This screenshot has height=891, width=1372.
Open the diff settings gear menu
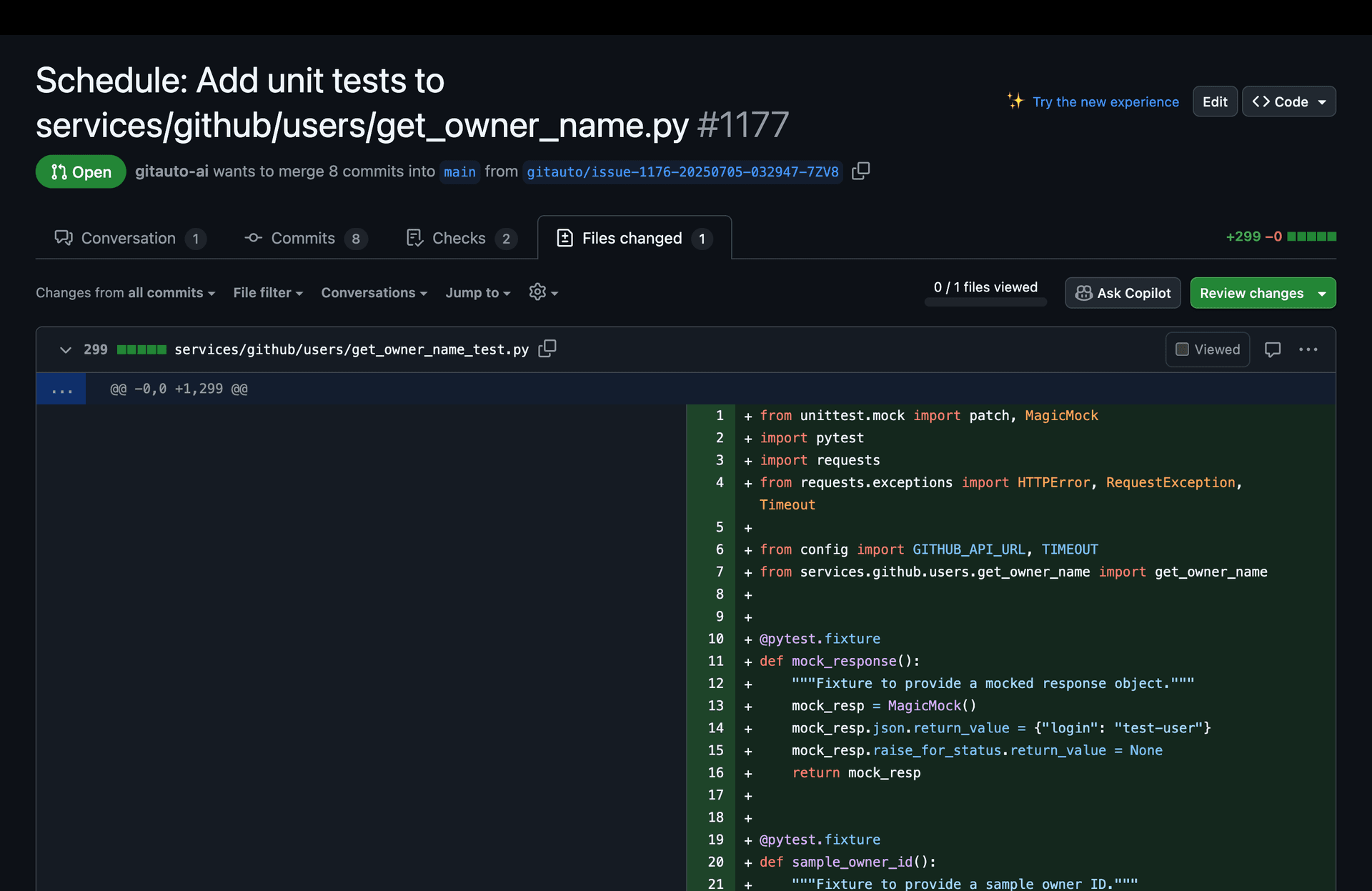(543, 292)
